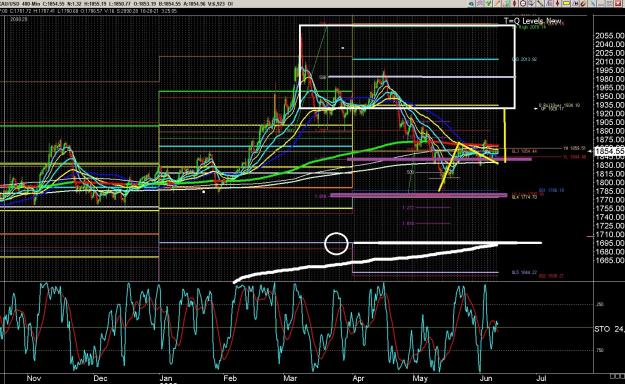Click the magnet snap toolbar icon
Screen dimensions: 625x384
pos(582,4)
